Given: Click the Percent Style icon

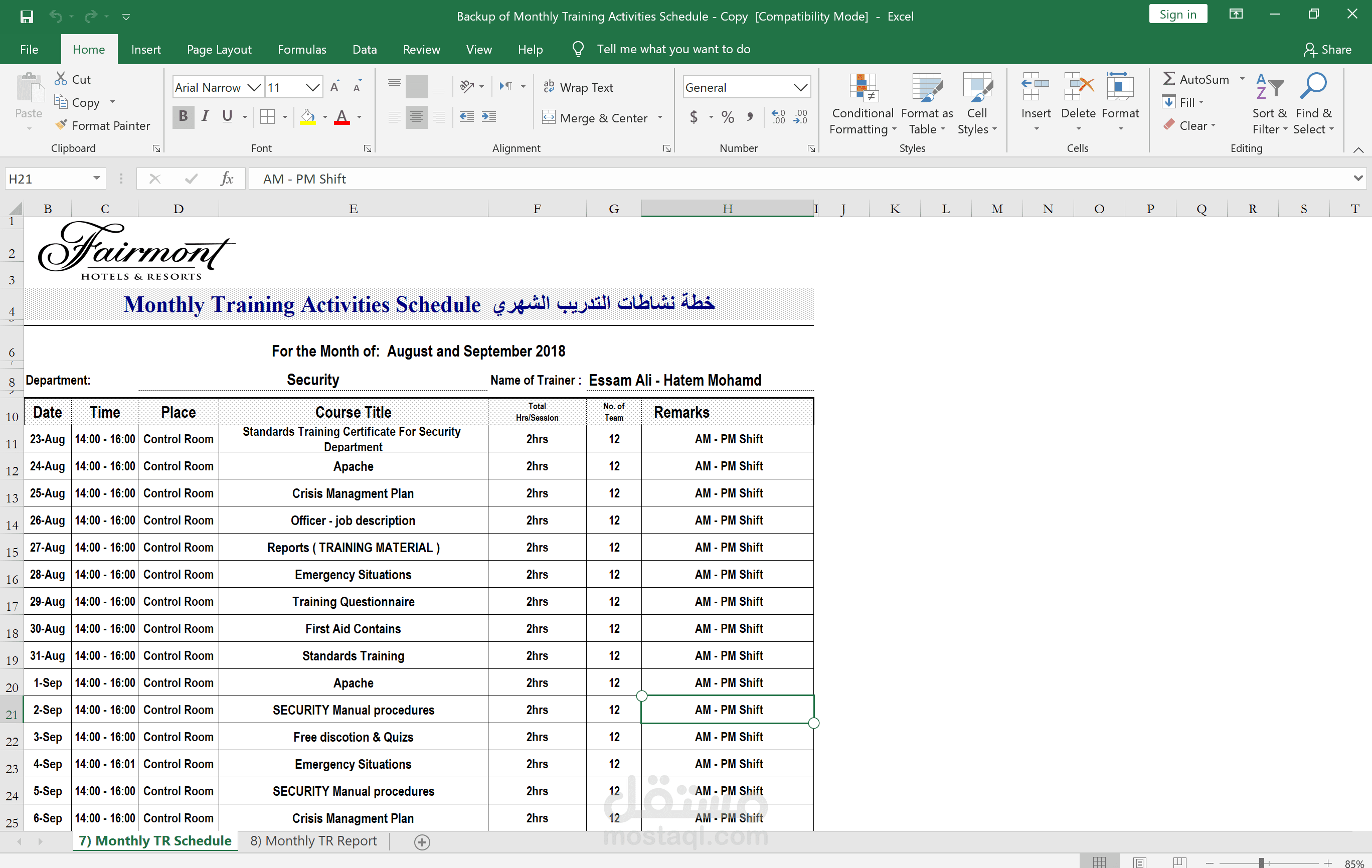Looking at the screenshot, I should 728,117.
